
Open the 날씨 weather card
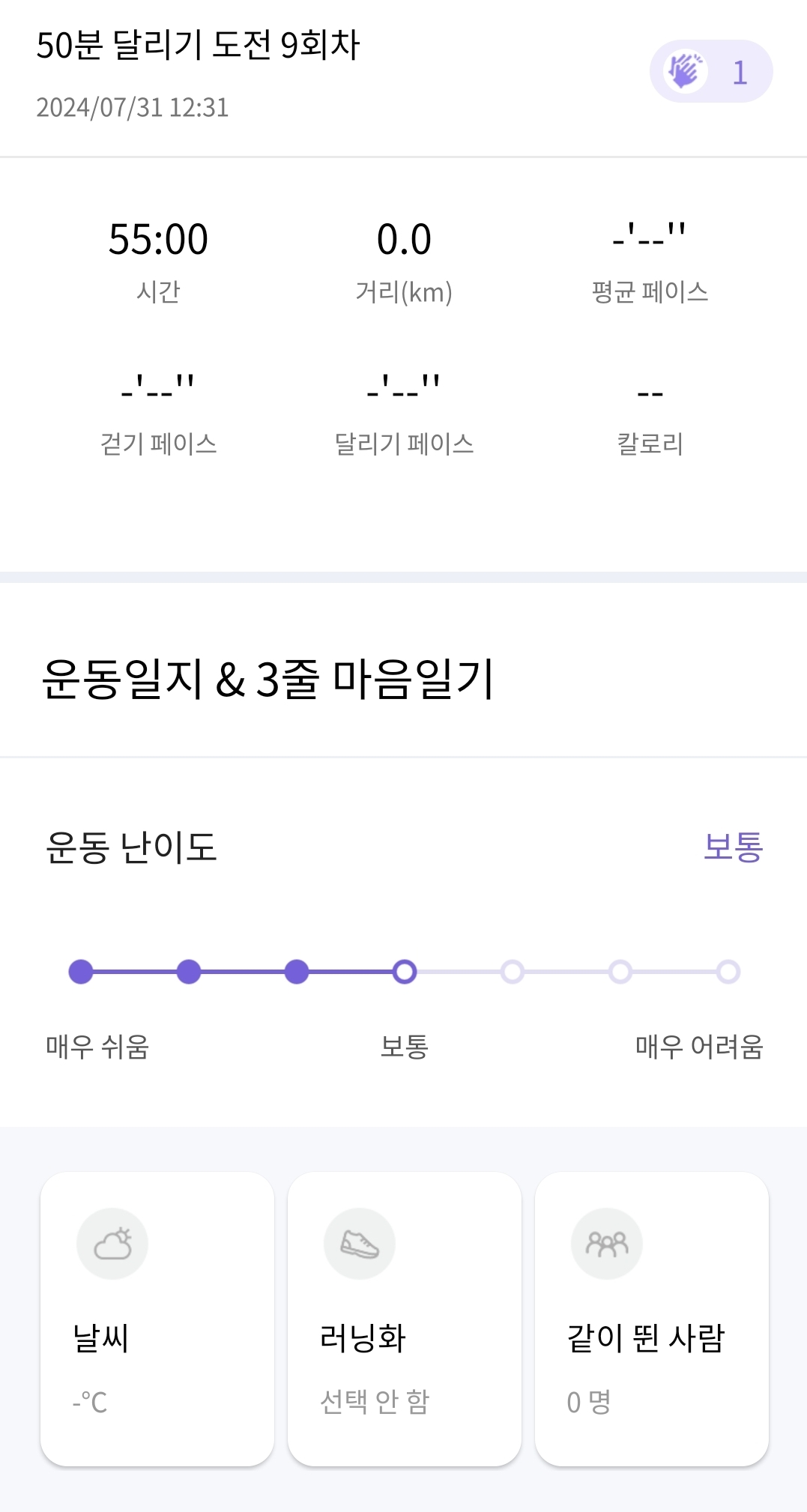157,1319
